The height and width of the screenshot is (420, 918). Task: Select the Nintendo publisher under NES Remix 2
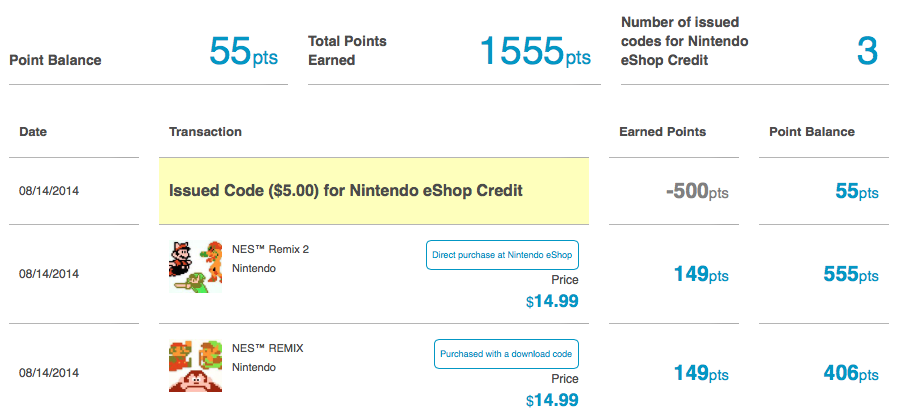tap(254, 269)
